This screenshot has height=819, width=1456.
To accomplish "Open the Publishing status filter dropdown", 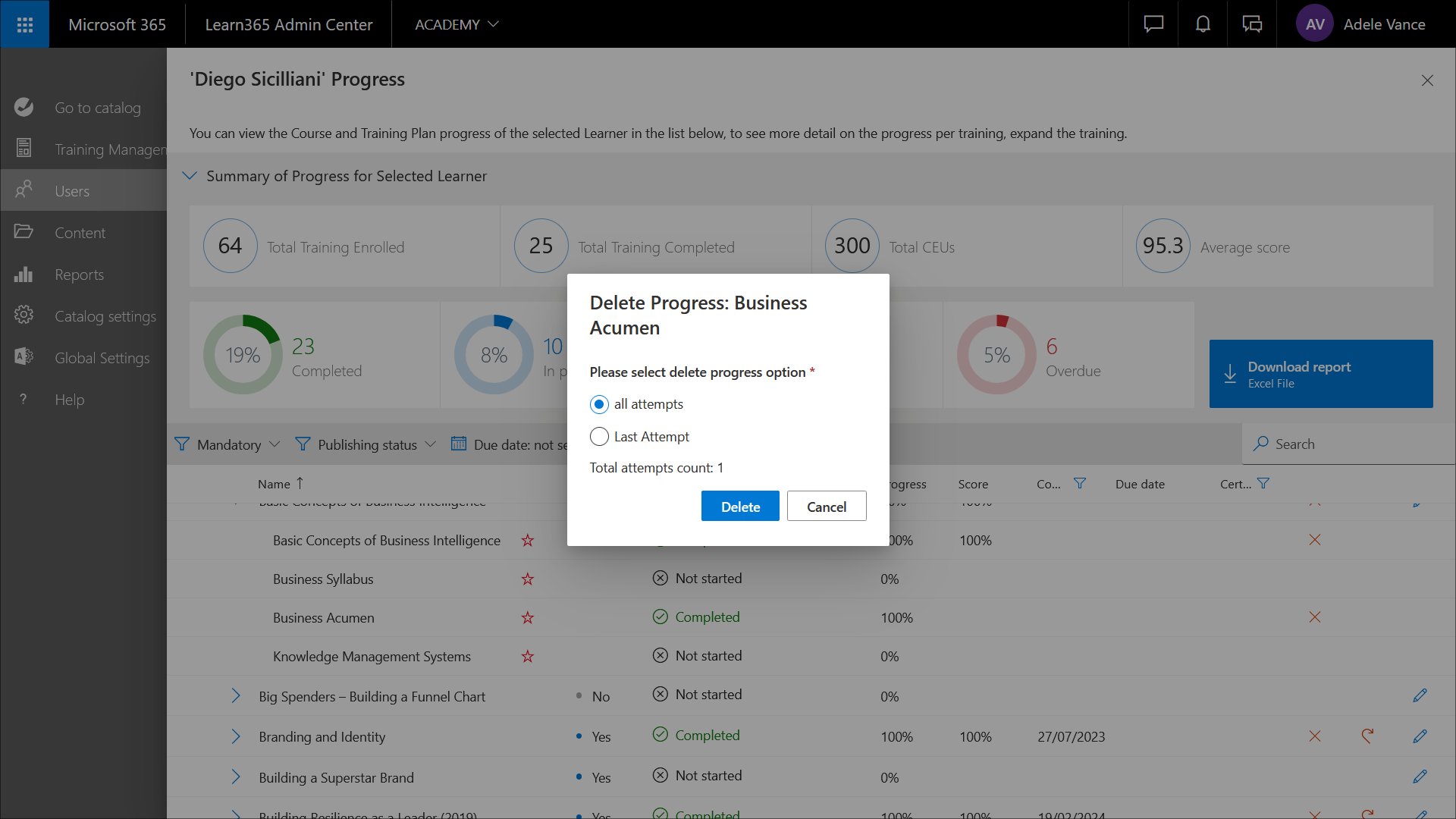I will click(366, 444).
